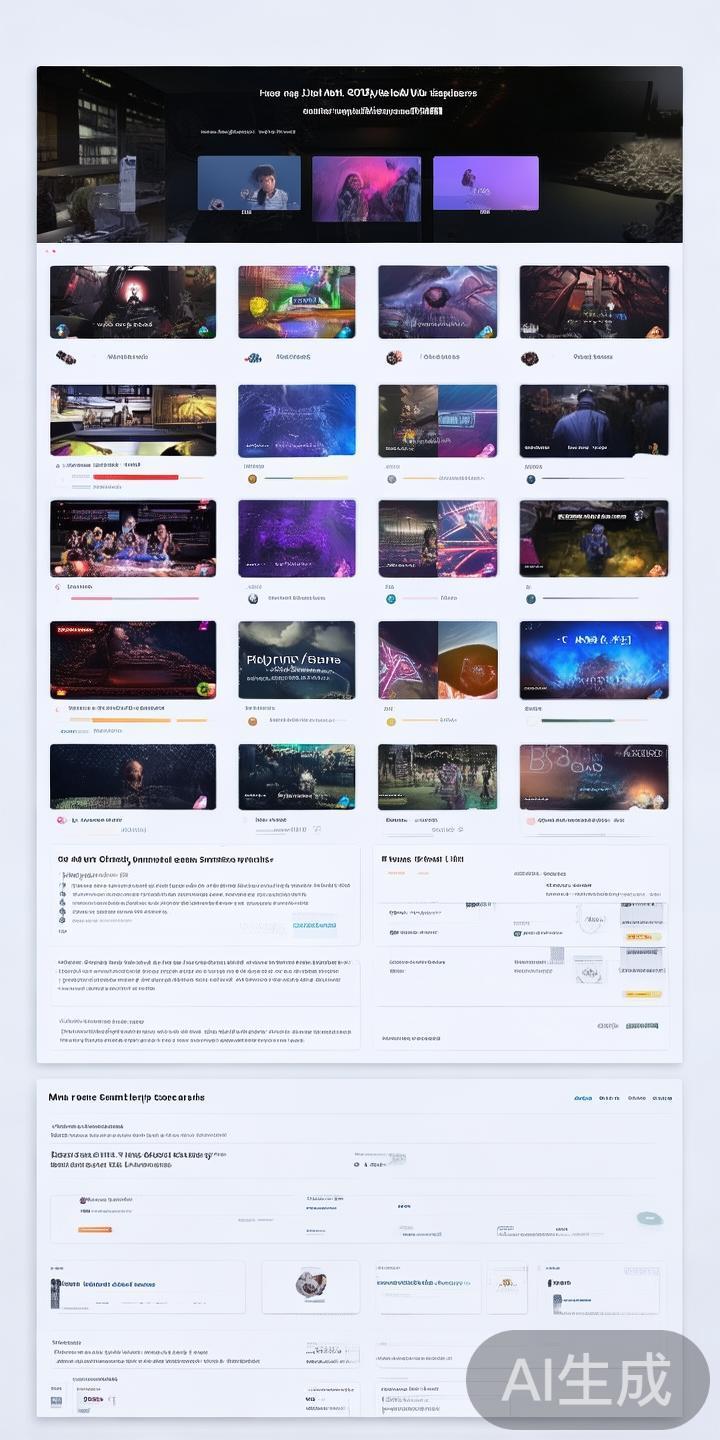Click avatar icon under third top-row thumbnail
720x1440 pixels.
click(394, 357)
